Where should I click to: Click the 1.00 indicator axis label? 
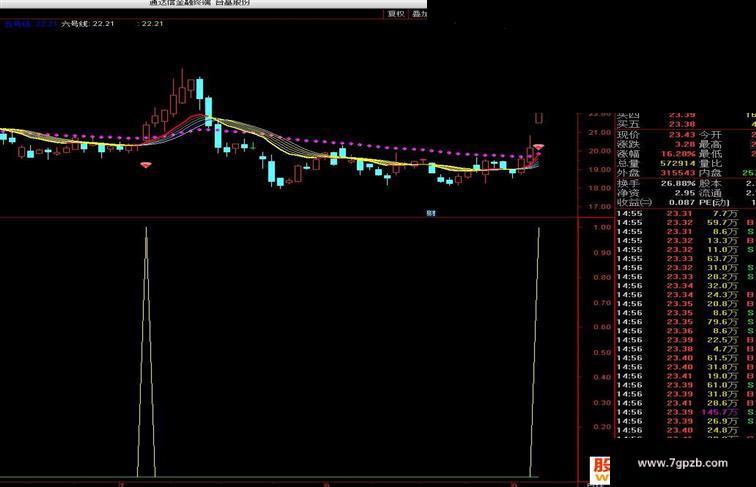(x=602, y=227)
